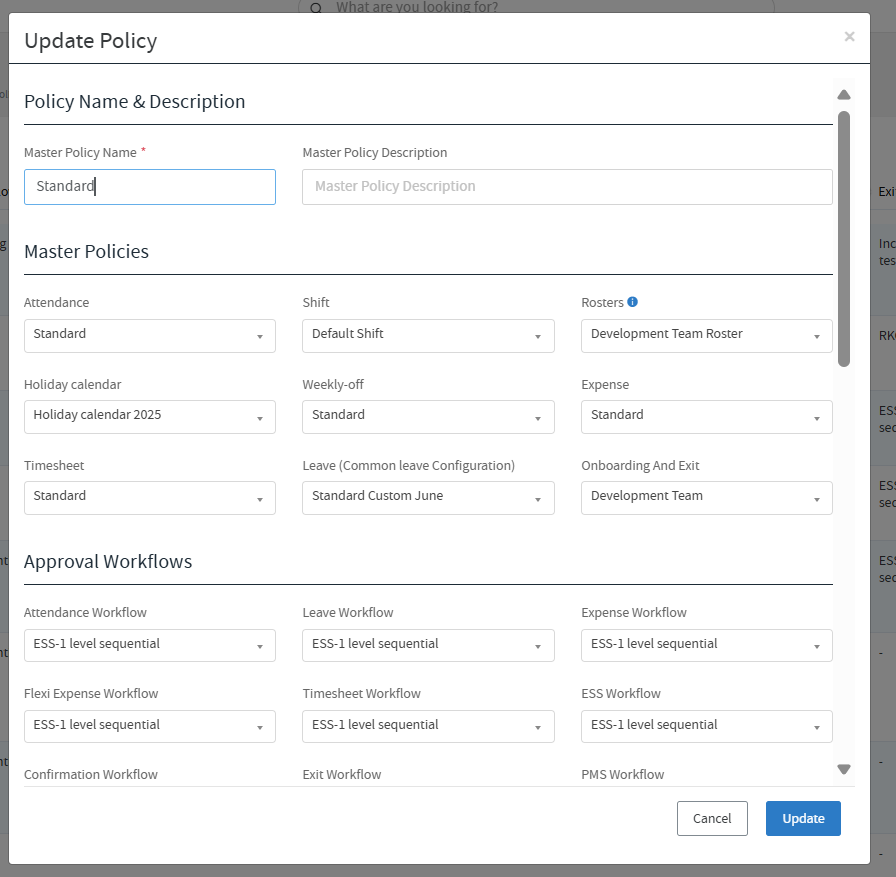This screenshot has width=896, height=877.
Task: Click the Rosters info icon
Action: click(632, 302)
